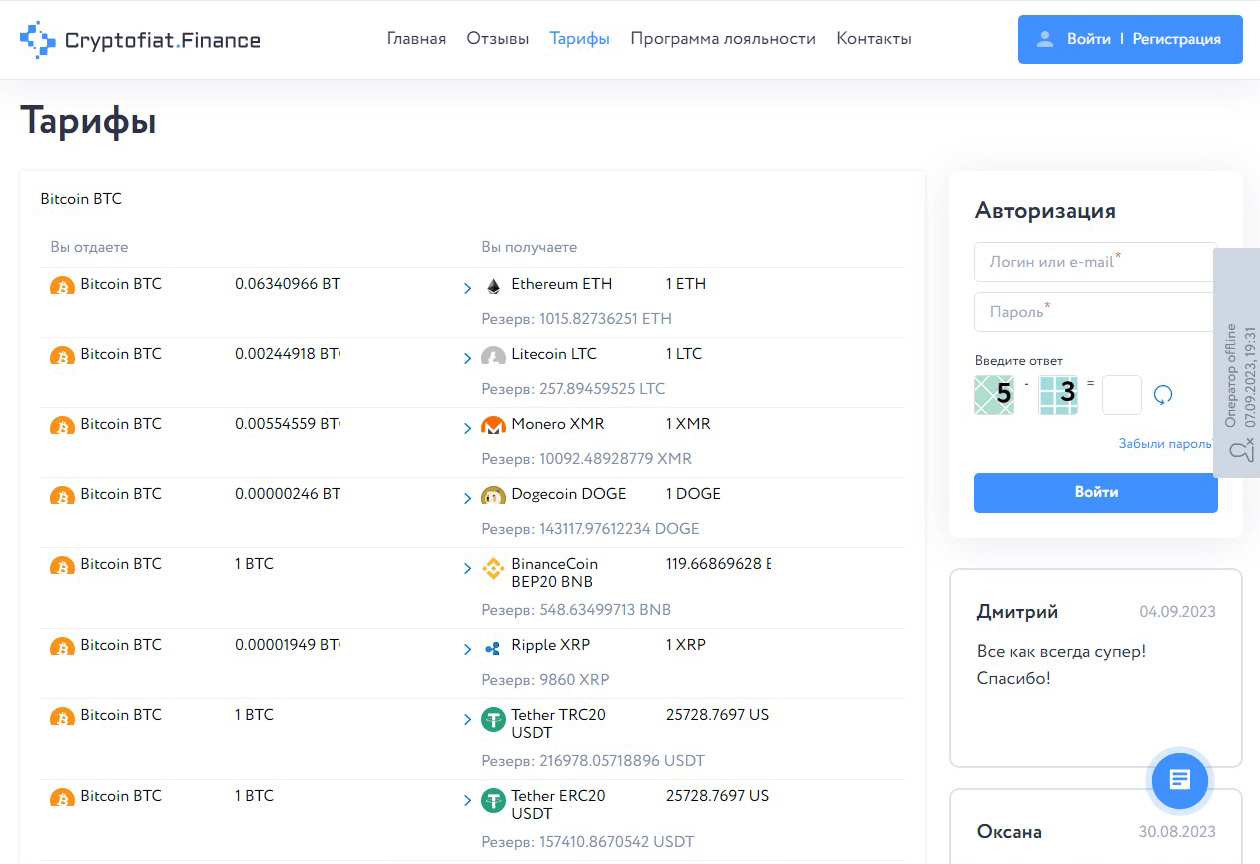This screenshot has width=1260, height=864.
Task: Click the Litecoin LTC coin icon
Action: [493, 356]
